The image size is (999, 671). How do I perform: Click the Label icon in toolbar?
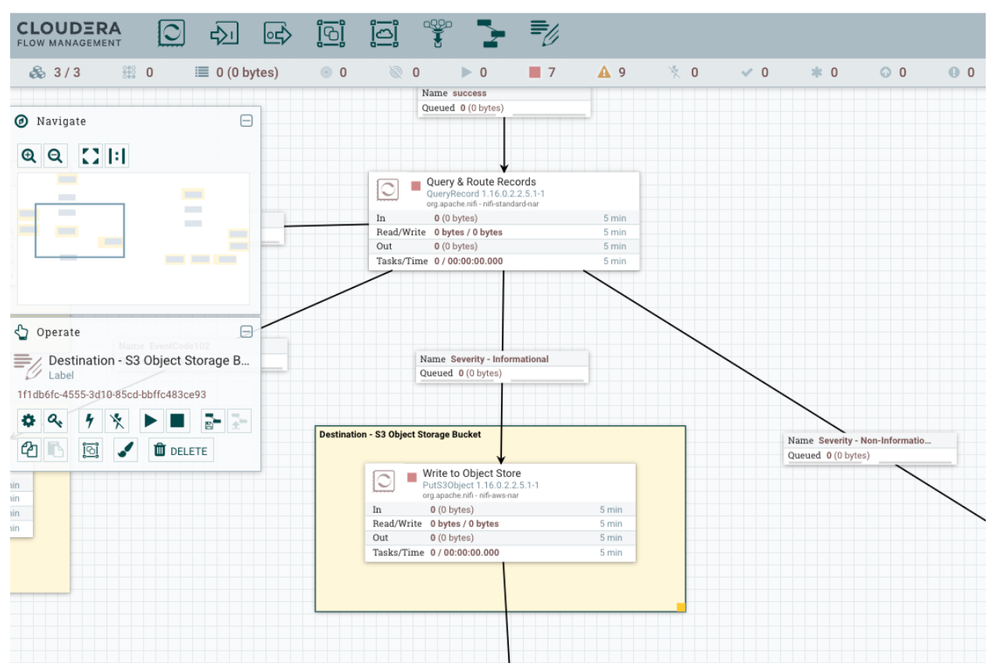pos(544,34)
